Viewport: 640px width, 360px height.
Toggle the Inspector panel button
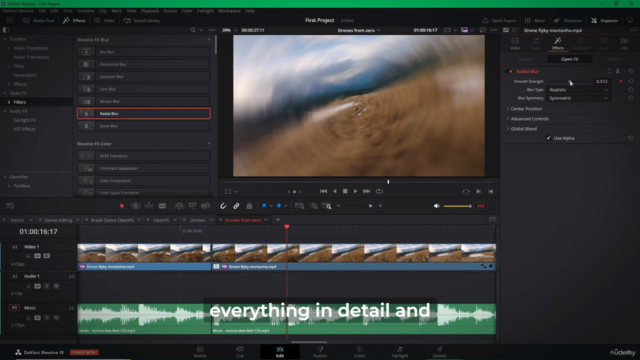604,20
